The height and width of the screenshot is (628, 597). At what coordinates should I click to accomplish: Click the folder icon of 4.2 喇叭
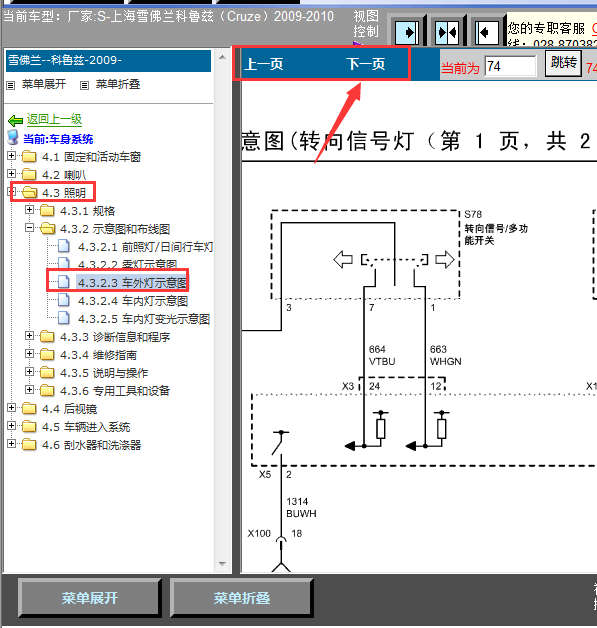[29, 174]
